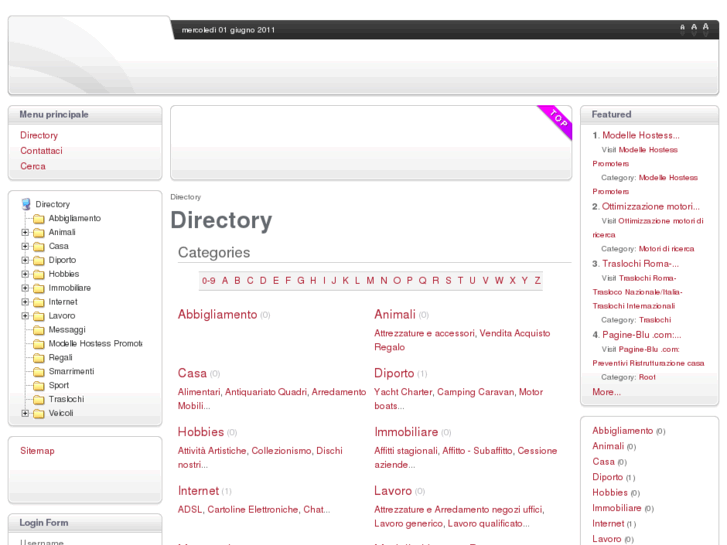Image resolution: width=727 pixels, height=545 pixels.
Task: Click the medium font size A icon
Action: tap(694, 29)
